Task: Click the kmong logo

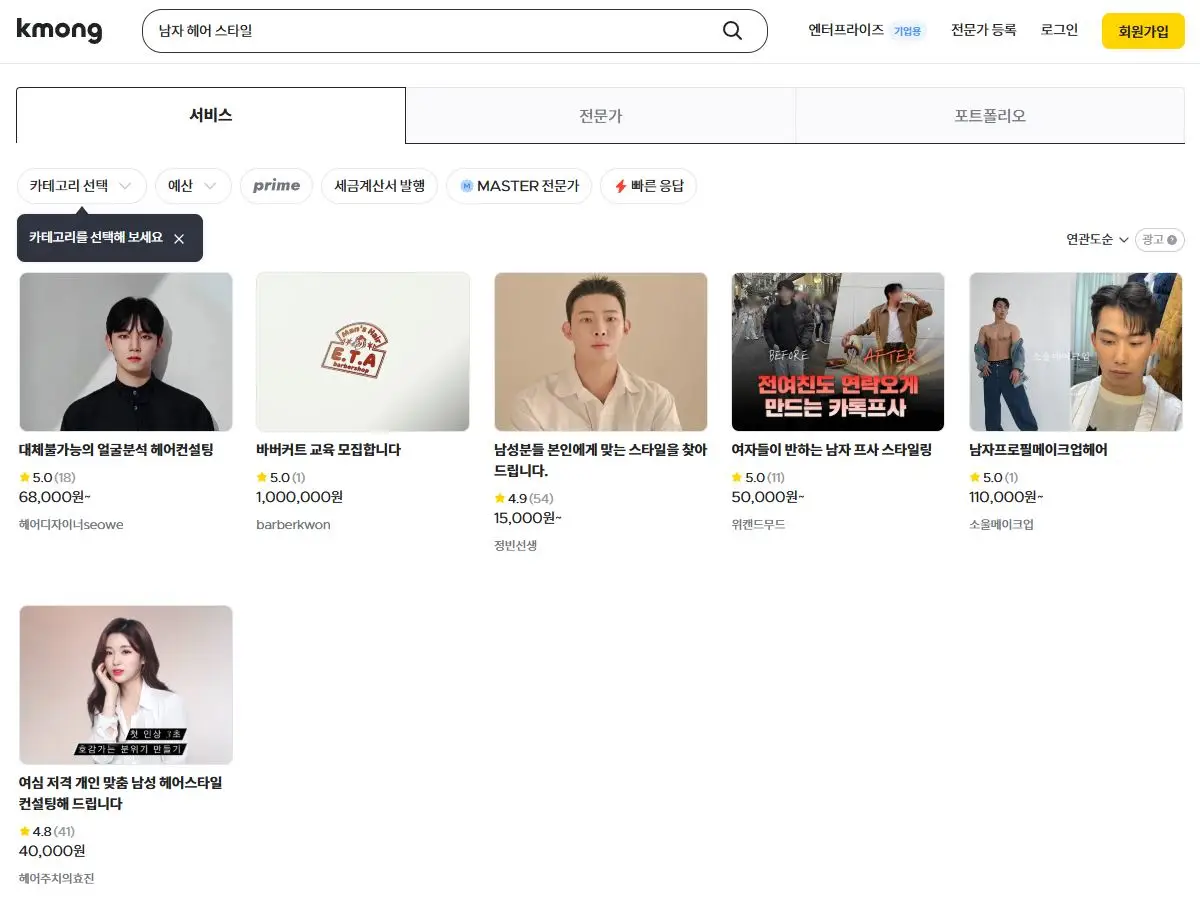Action: 60,31
